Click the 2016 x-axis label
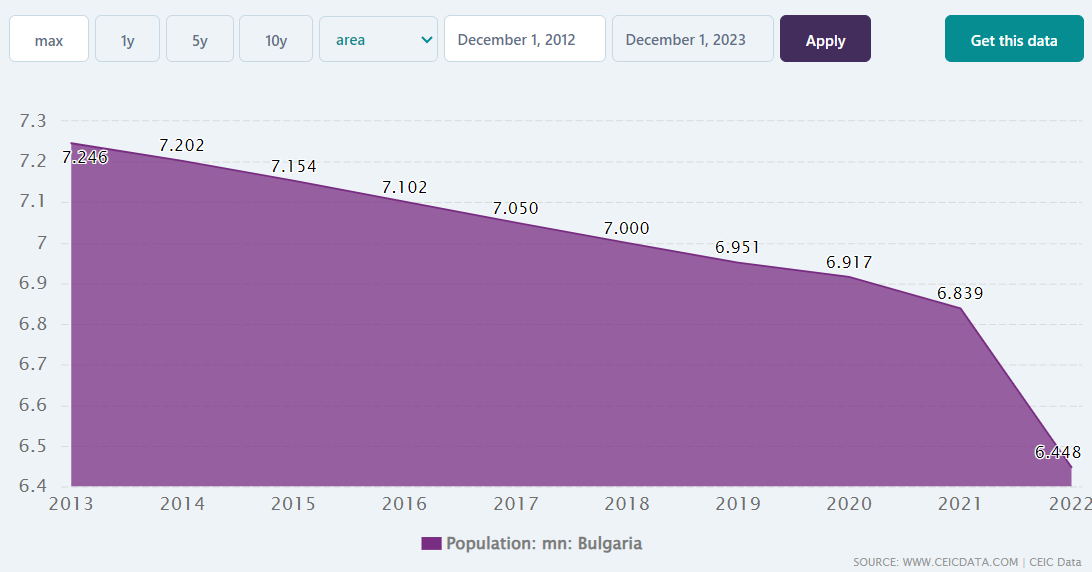1092x572 pixels. pyautogui.click(x=404, y=503)
